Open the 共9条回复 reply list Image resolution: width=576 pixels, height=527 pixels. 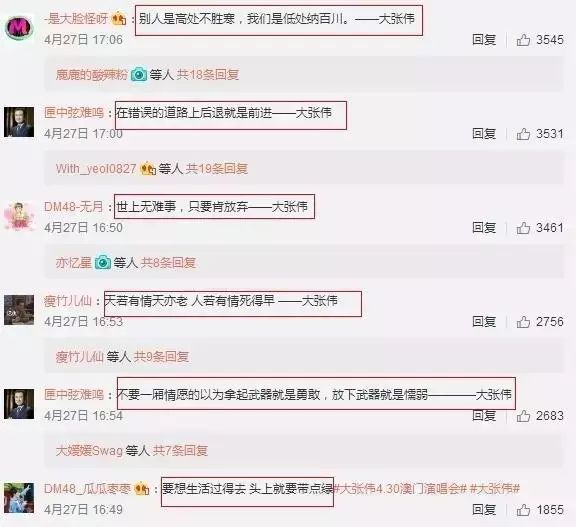point(161,356)
